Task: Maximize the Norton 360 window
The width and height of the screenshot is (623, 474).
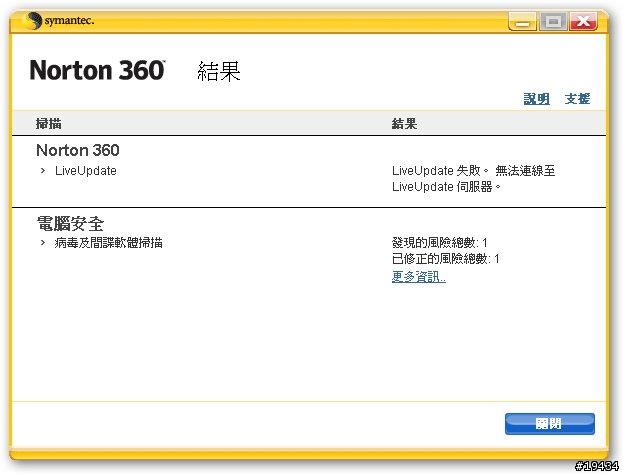Action: (x=553, y=21)
